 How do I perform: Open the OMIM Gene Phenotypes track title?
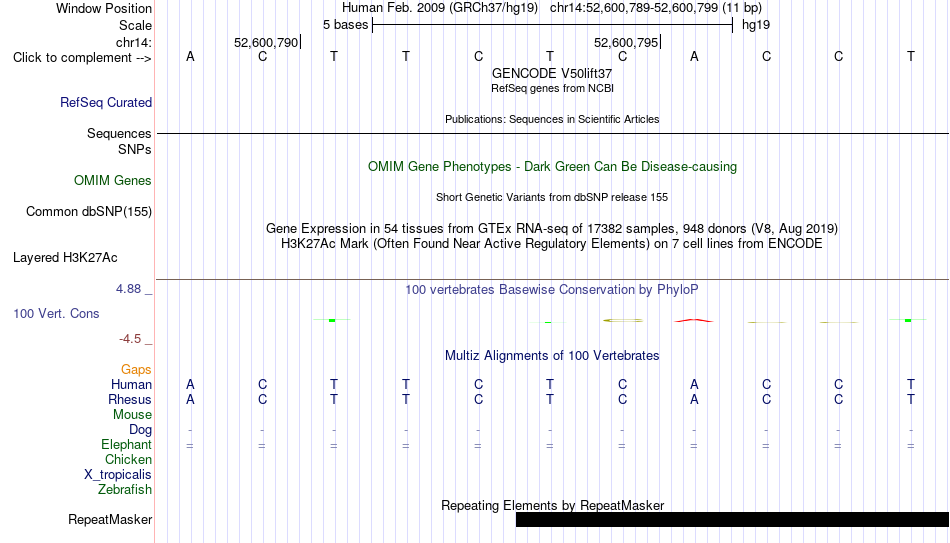point(552,167)
